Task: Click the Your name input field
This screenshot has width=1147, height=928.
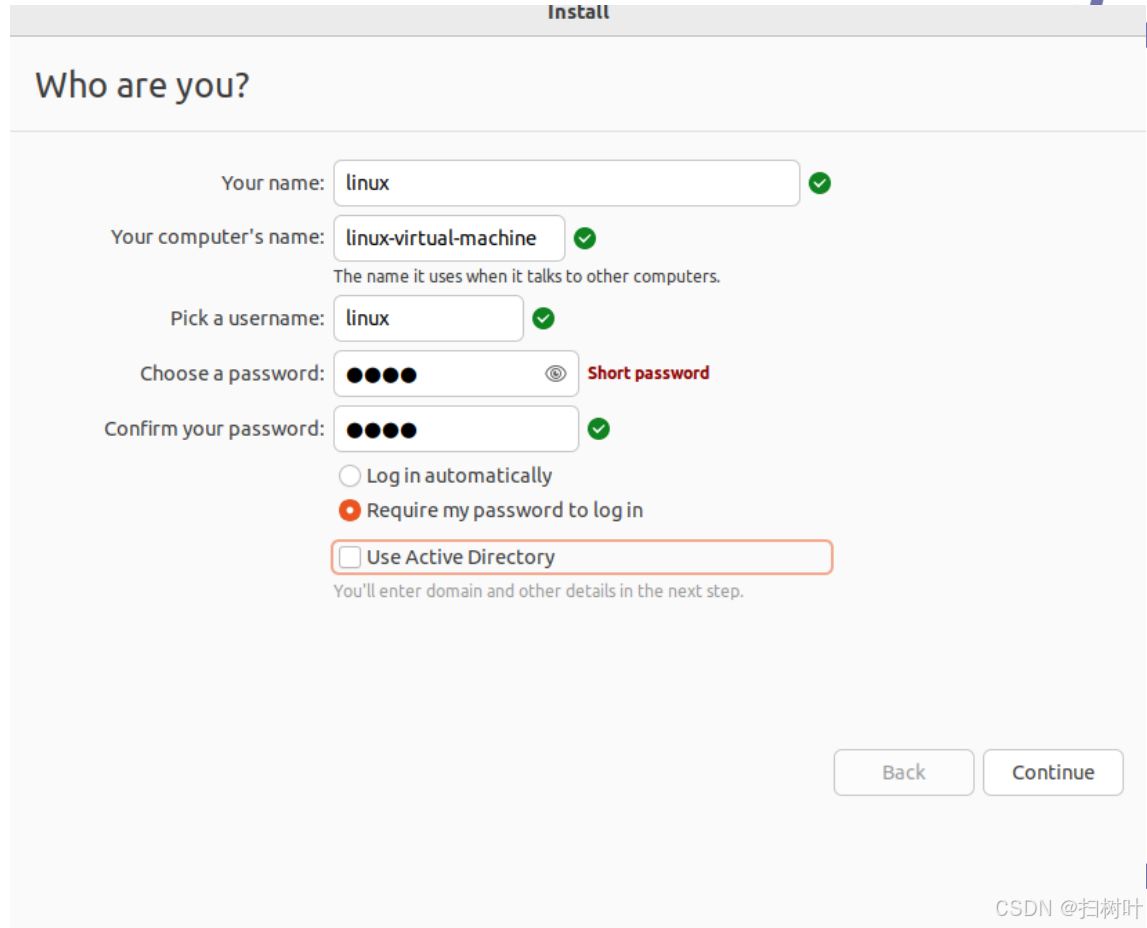Action: pos(566,183)
